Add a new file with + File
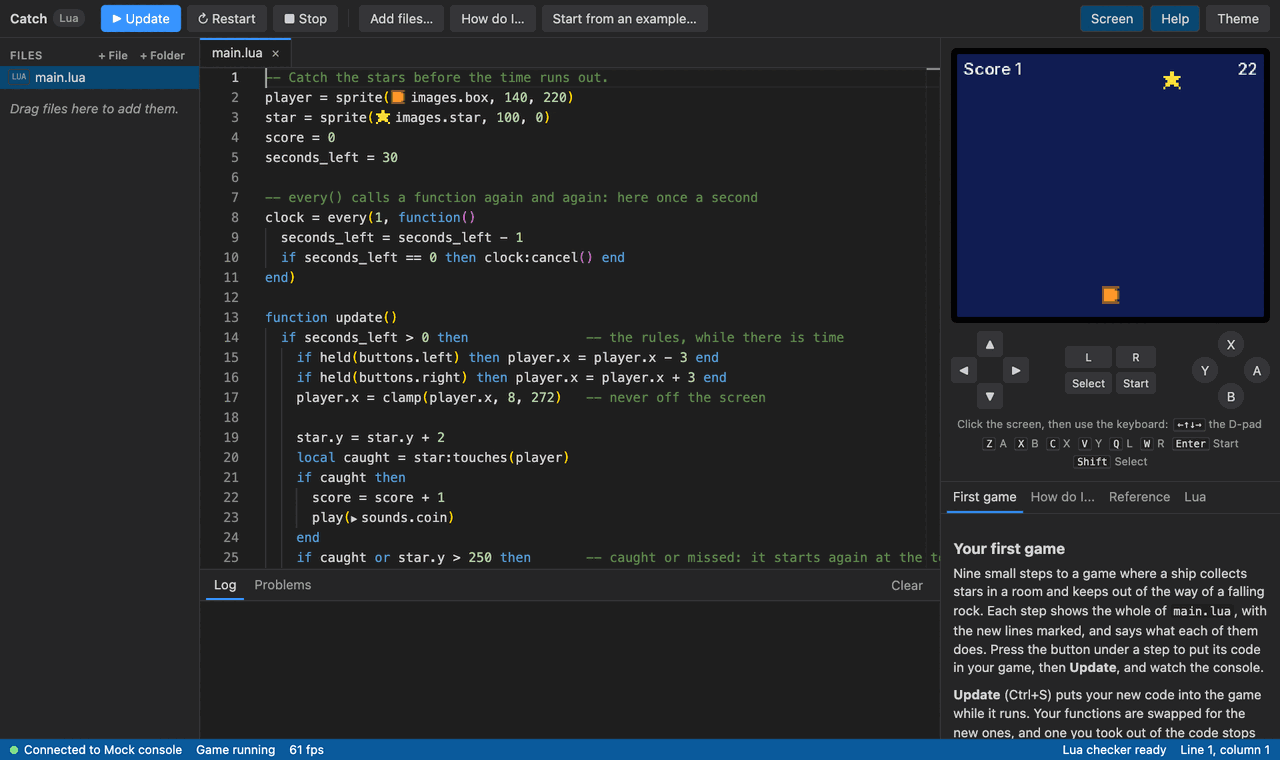Viewport: 1280px width, 760px height. [113, 56]
